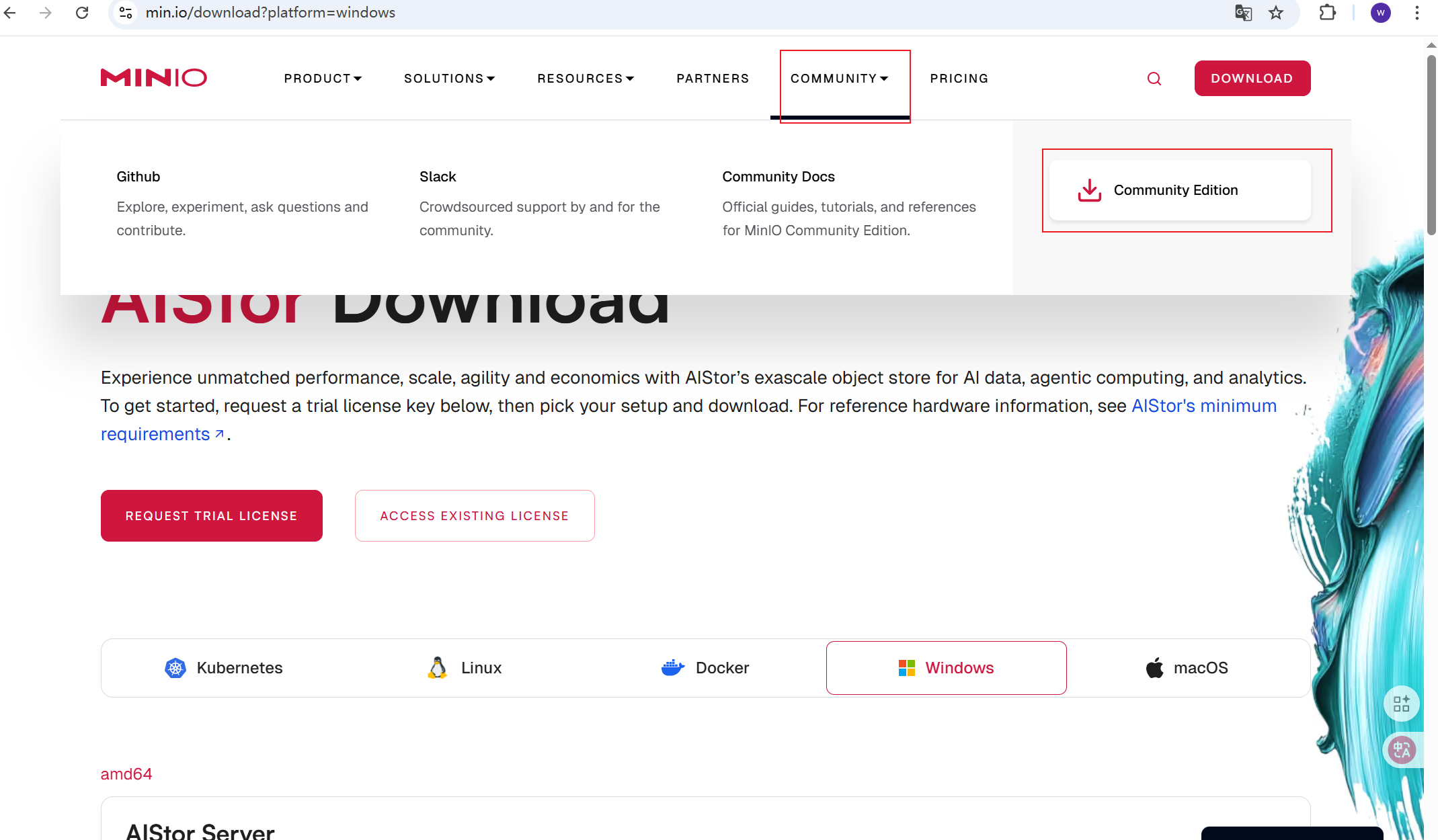Open the browser extensions puzzle icon
Screen dimensions: 1438x840
click(1328, 13)
